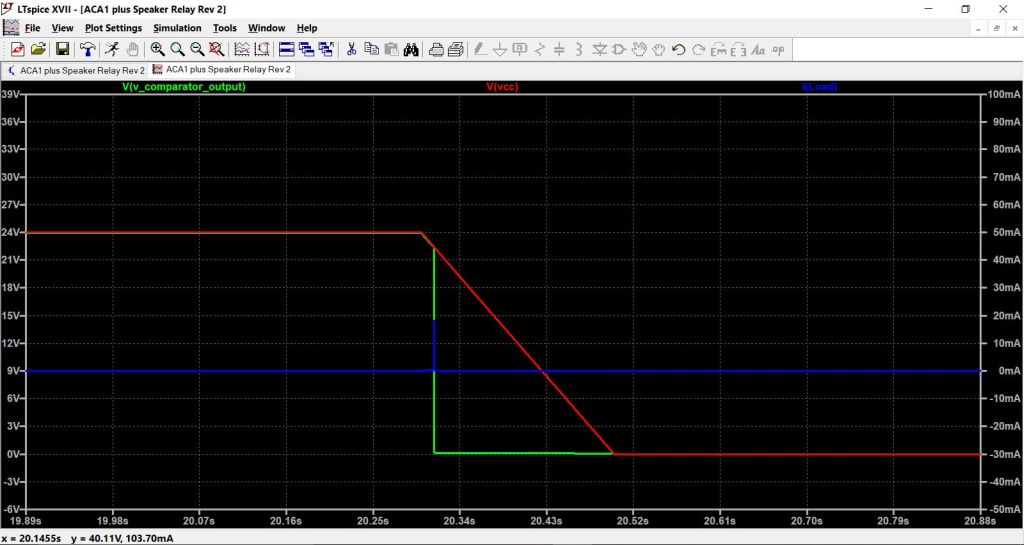Switch to the schematic tab ACA1 plus Speaker Relay
Image resolution: width=1024 pixels, height=545 pixels.
point(75,70)
